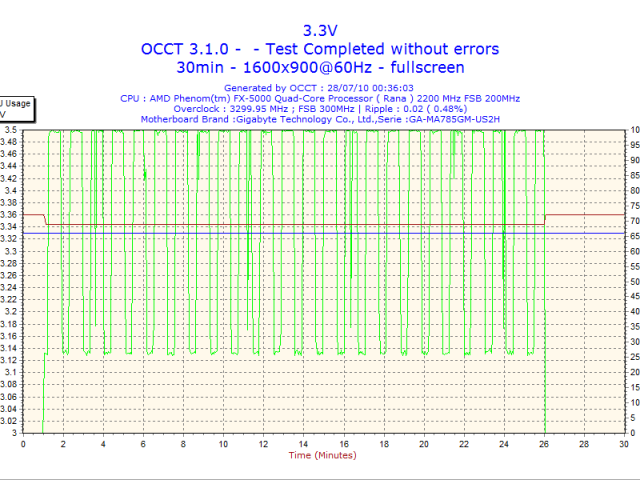Click x-axis tick label "30"
640x480 pixels.
(624, 444)
